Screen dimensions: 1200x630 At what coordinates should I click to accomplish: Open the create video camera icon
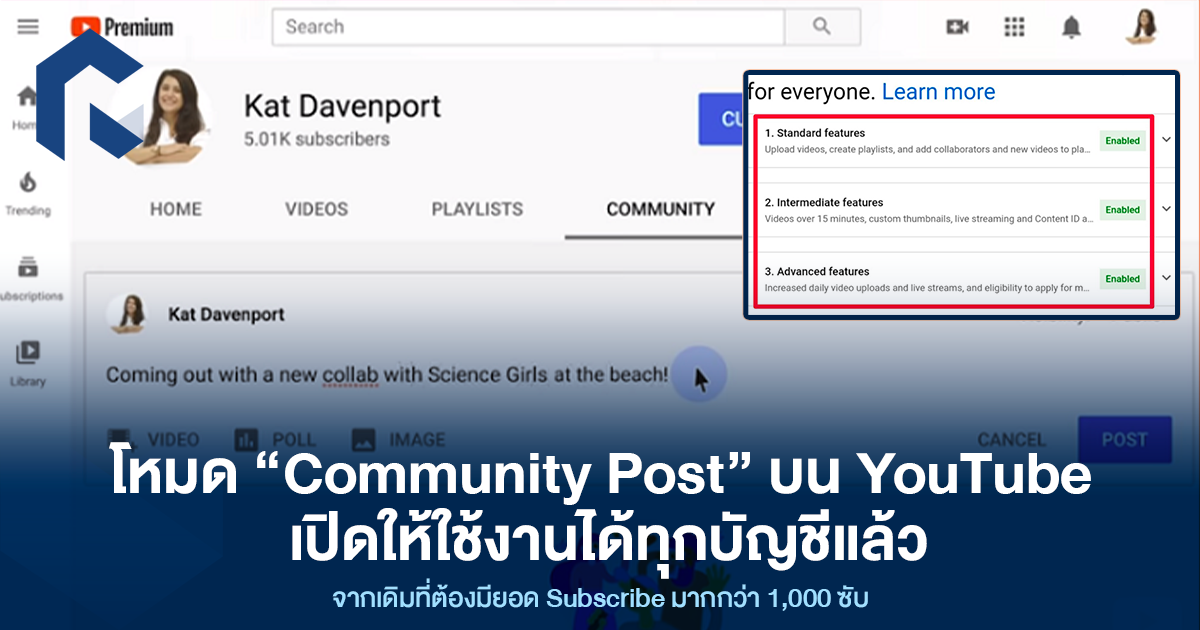point(957,27)
